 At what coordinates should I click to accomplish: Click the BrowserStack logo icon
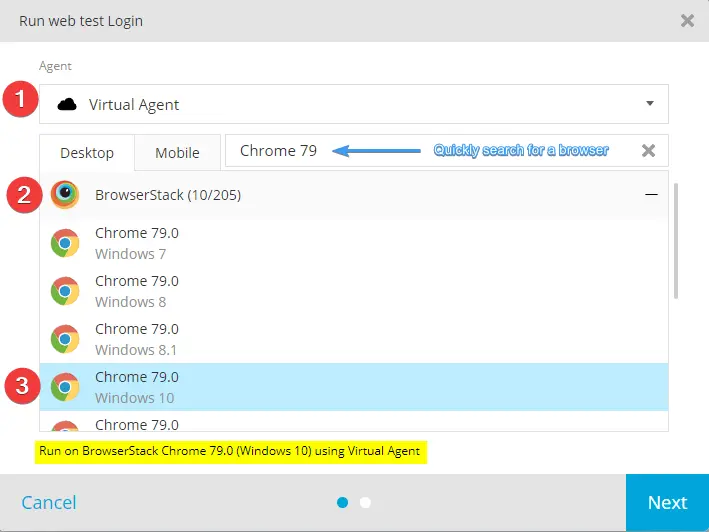point(65,195)
